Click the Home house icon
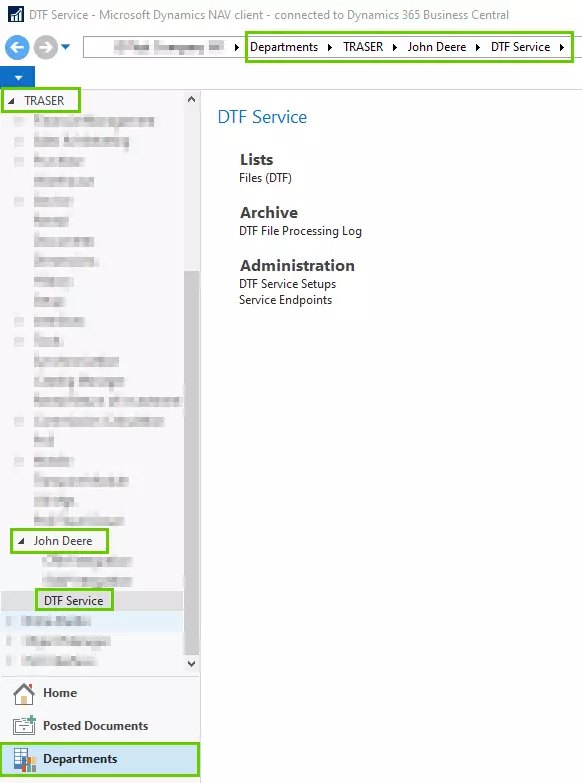The height and width of the screenshot is (783, 582). point(24,693)
